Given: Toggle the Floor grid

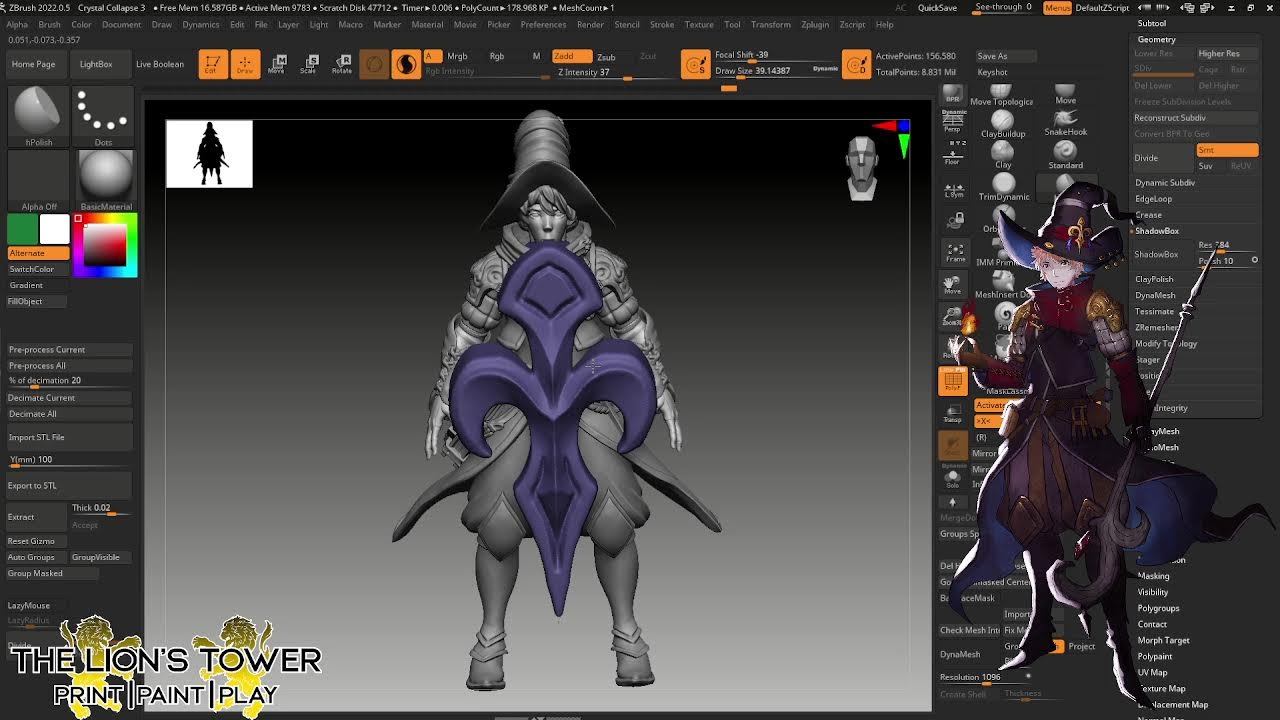Looking at the screenshot, I should coord(953,153).
